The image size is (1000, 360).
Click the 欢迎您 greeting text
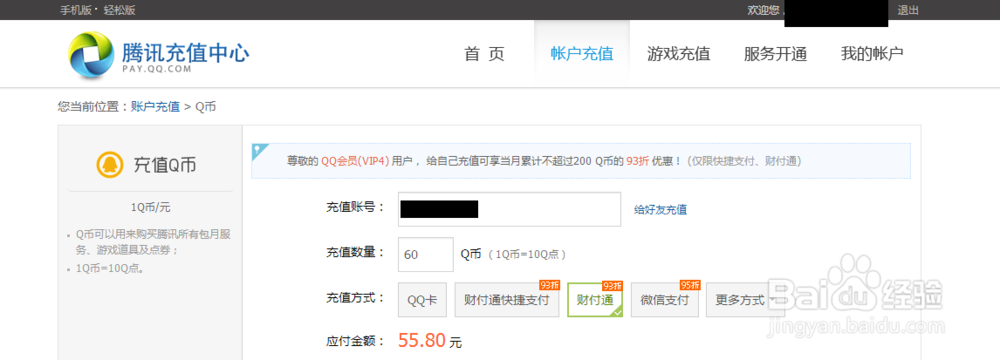tap(763, 10)
